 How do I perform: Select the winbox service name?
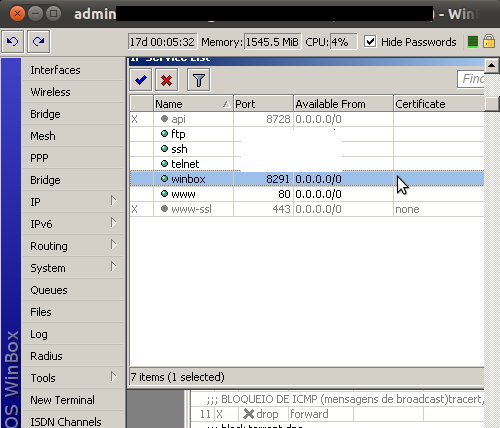188,179
